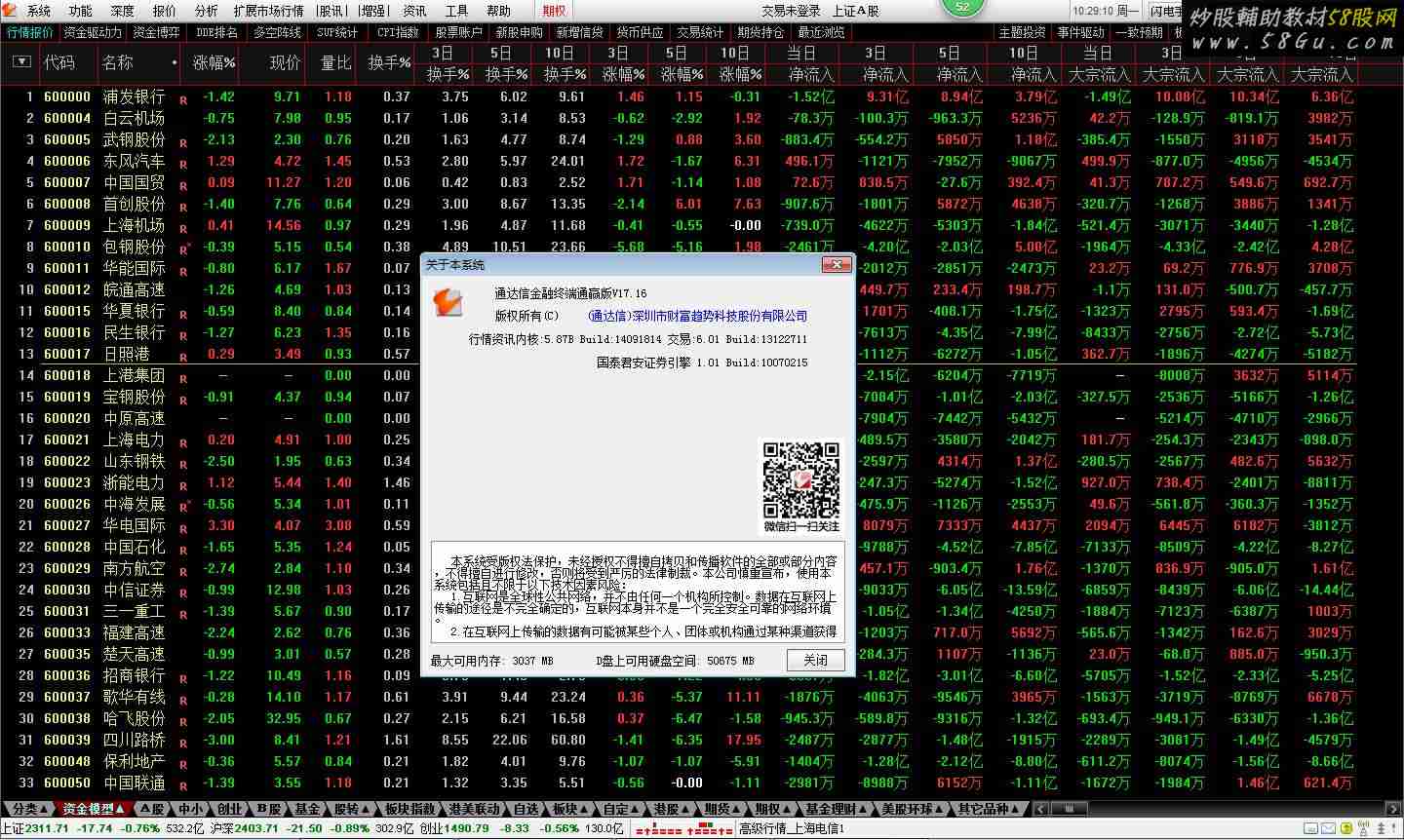The image size is (1404, 840).
Task: Click the 上证 2311.71 index in status bar
Action: (x=36, y=829)
